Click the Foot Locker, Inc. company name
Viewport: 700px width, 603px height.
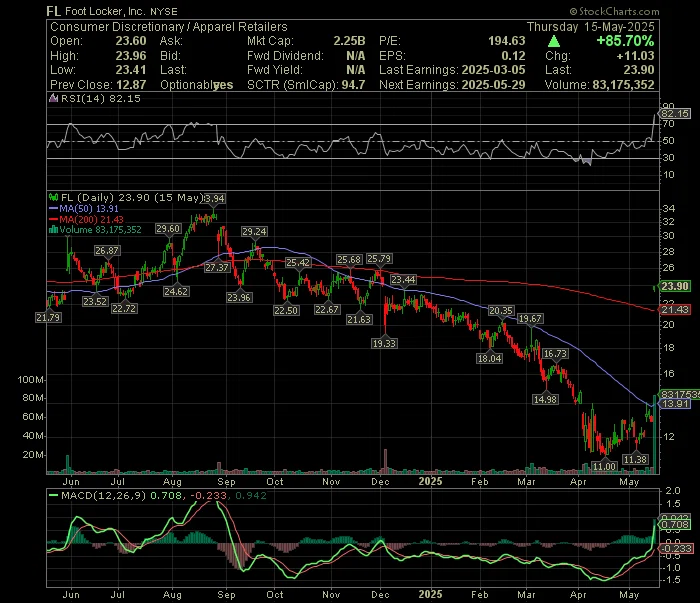[105, 12]
